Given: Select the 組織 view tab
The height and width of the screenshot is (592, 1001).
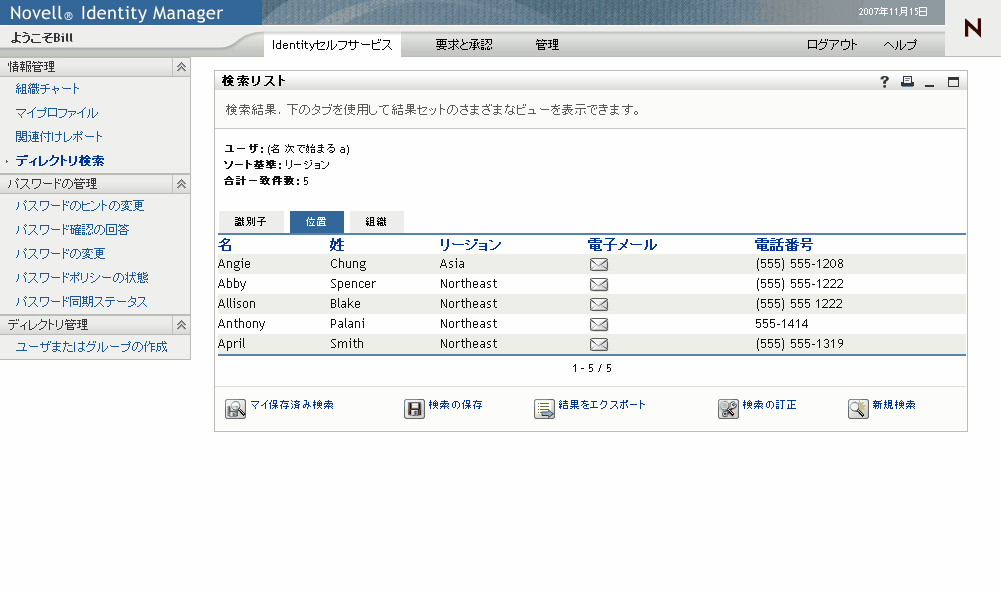Looking at the screenshot, I should pyautogui.click(x=377, y=222).
